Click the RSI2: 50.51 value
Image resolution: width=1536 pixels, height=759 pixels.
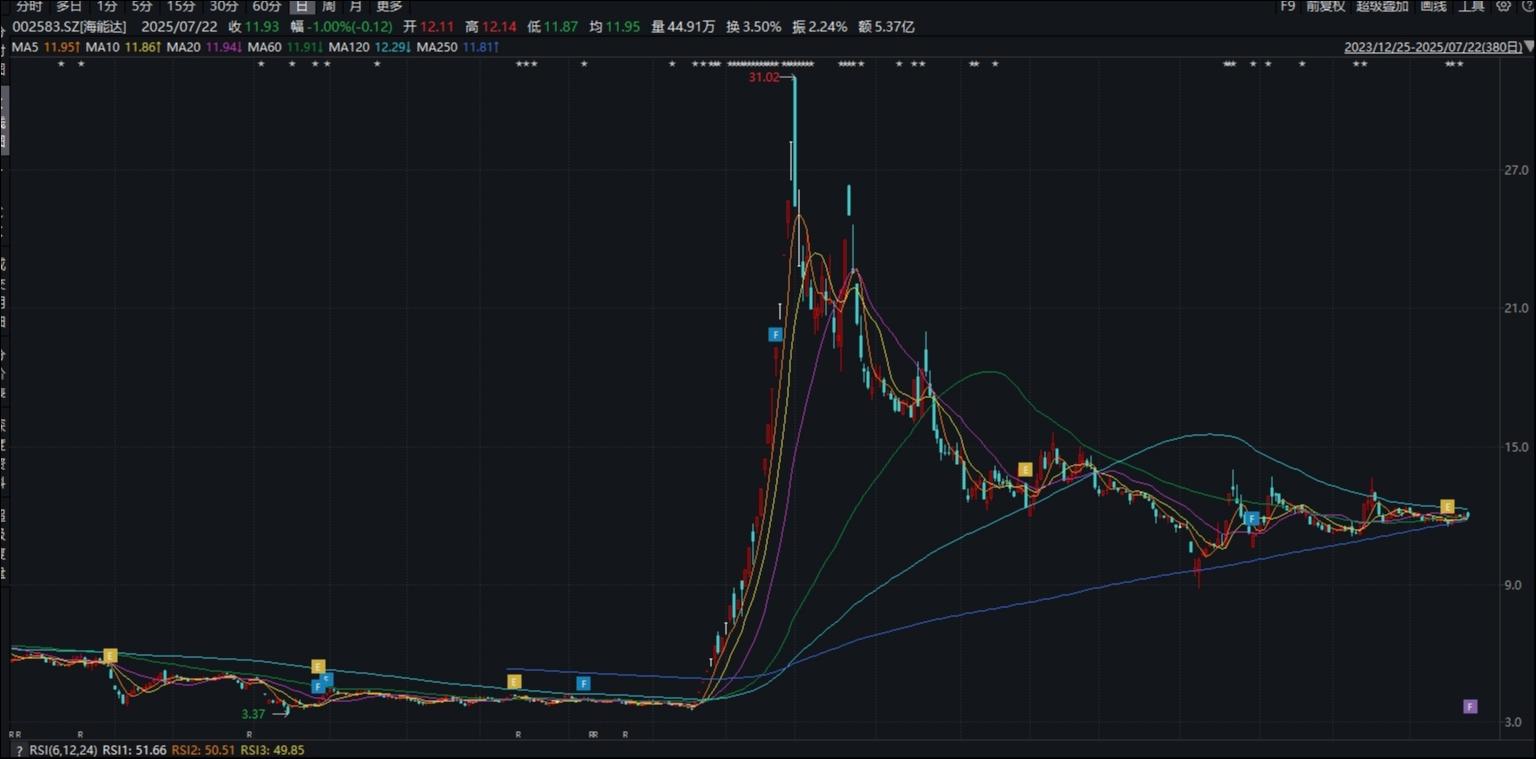(204, 750)
